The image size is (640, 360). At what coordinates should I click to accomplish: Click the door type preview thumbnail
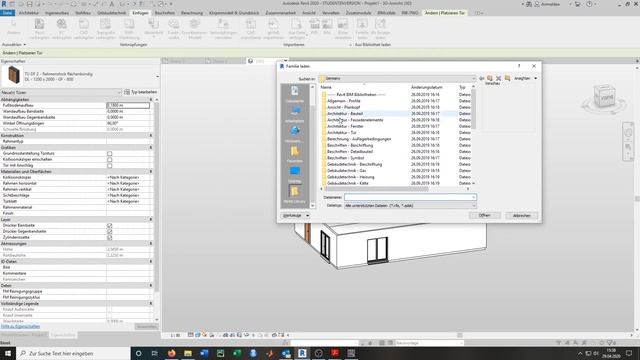(x=14, y=76)
